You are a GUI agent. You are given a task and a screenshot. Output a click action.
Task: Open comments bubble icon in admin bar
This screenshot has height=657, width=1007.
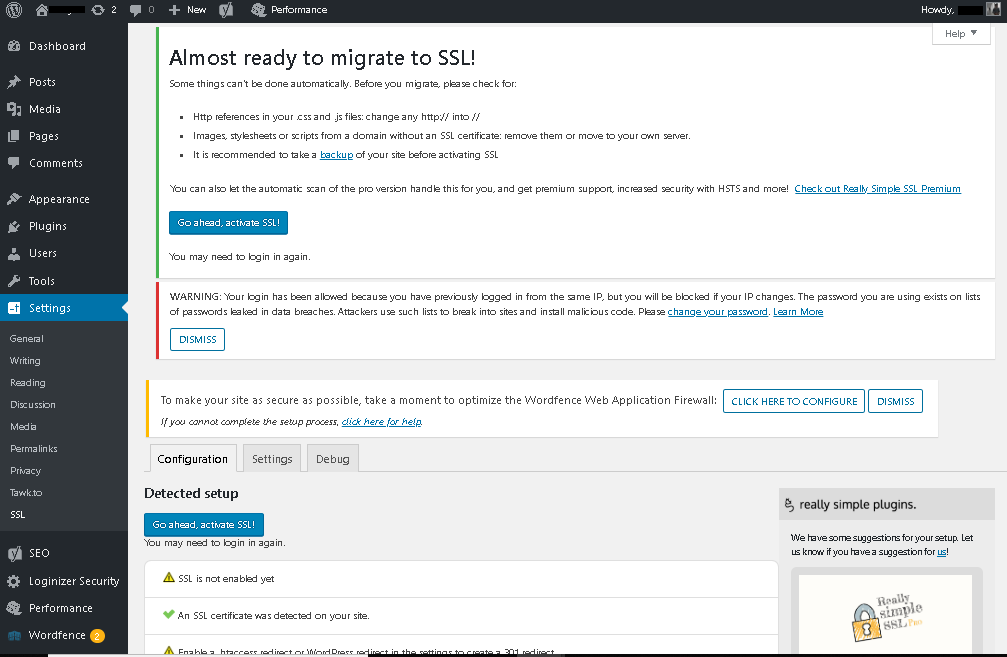(136, 10)
